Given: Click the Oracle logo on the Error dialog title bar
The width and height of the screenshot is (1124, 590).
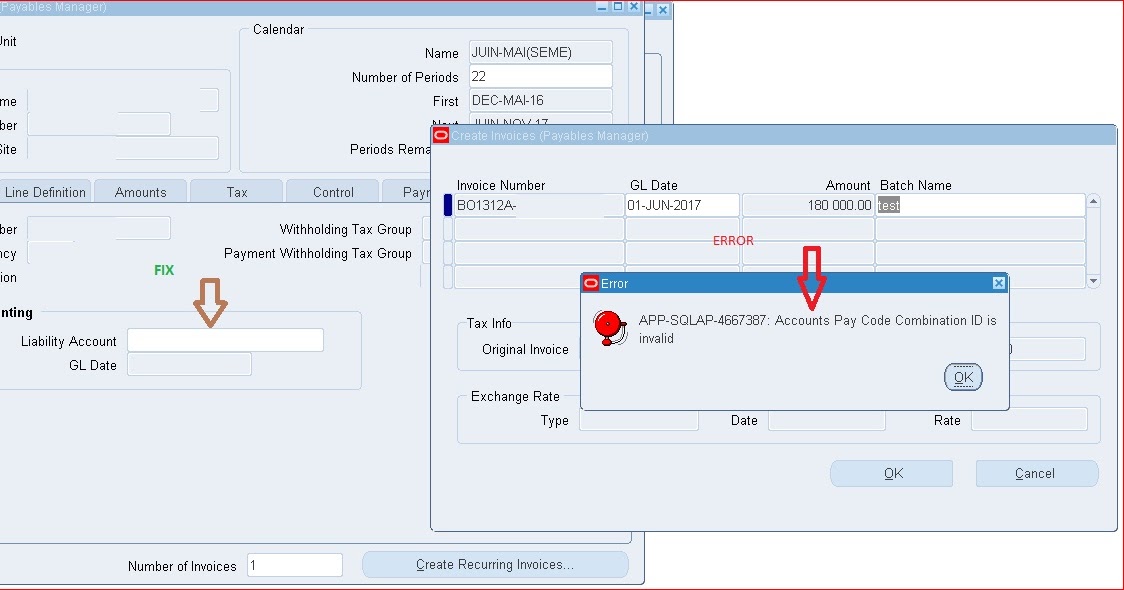Looking at the screenshot, I should 590,283.
